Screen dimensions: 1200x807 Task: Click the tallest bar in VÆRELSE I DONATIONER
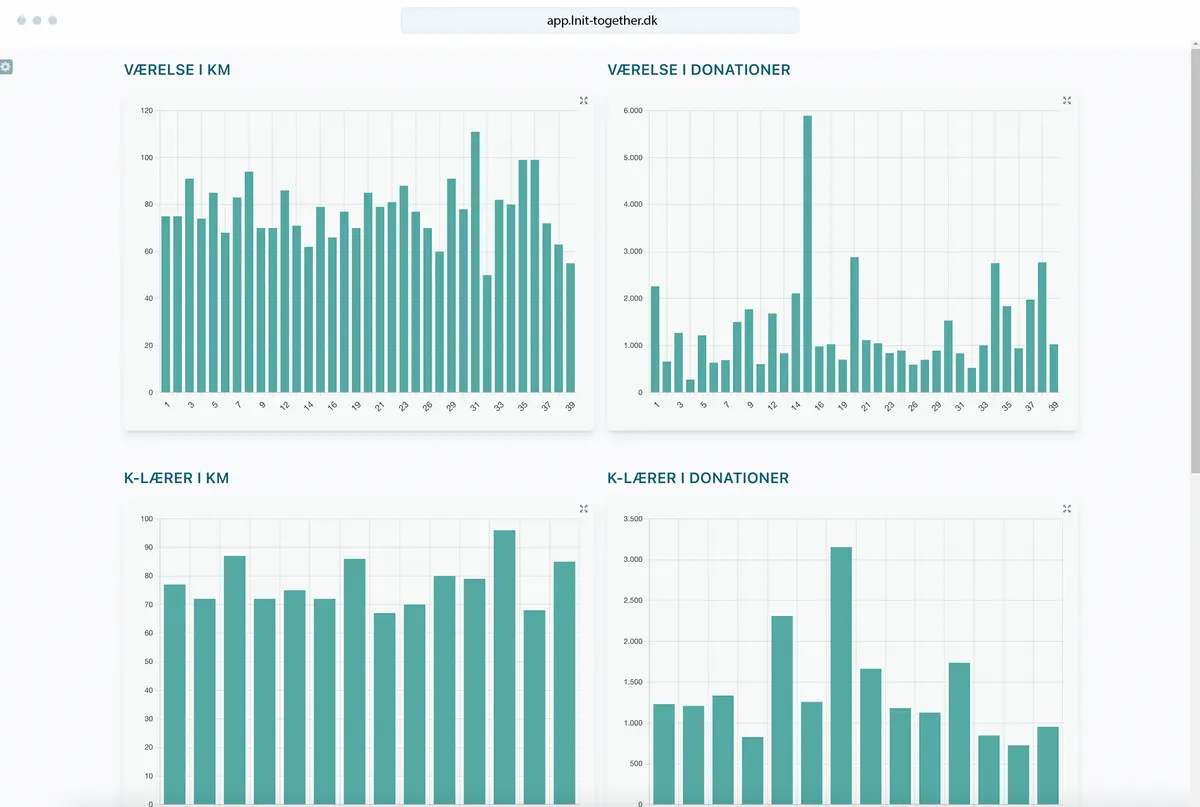[807, 254]
